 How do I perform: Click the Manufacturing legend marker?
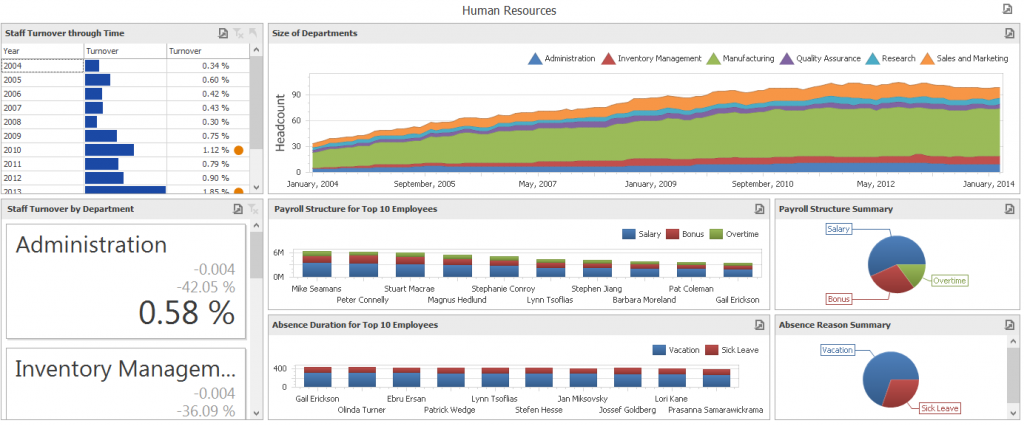pos(712,59)
